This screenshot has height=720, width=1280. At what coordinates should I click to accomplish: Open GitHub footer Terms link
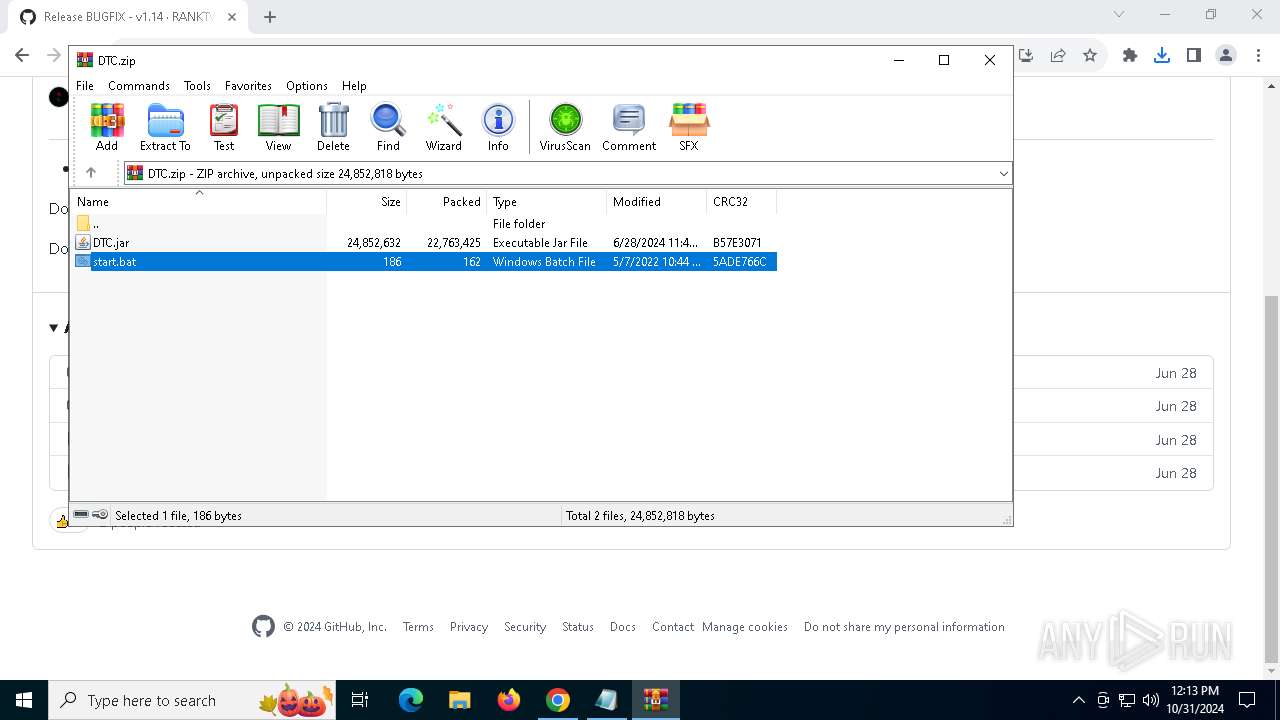(x=418, y=627)
